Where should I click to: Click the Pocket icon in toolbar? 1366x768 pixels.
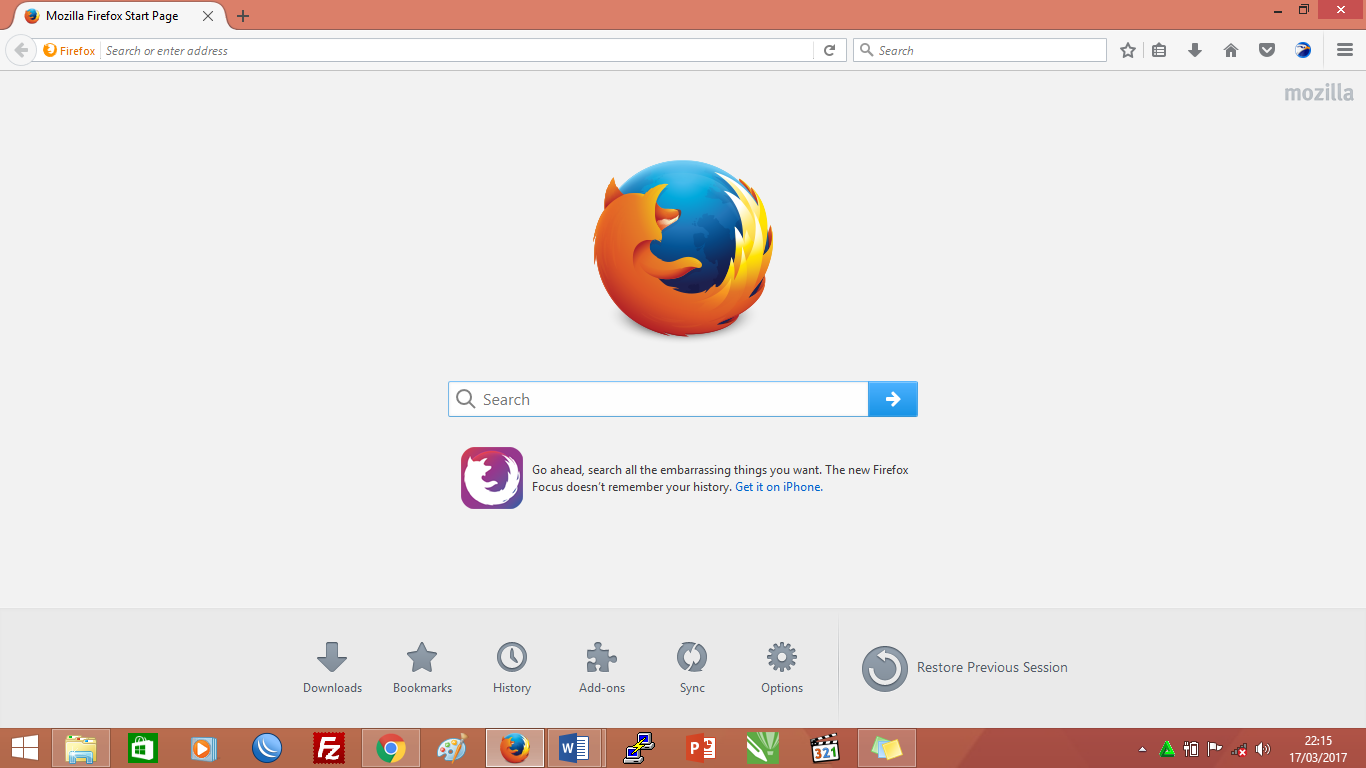pyautogui.click(x=1267, y=50)
